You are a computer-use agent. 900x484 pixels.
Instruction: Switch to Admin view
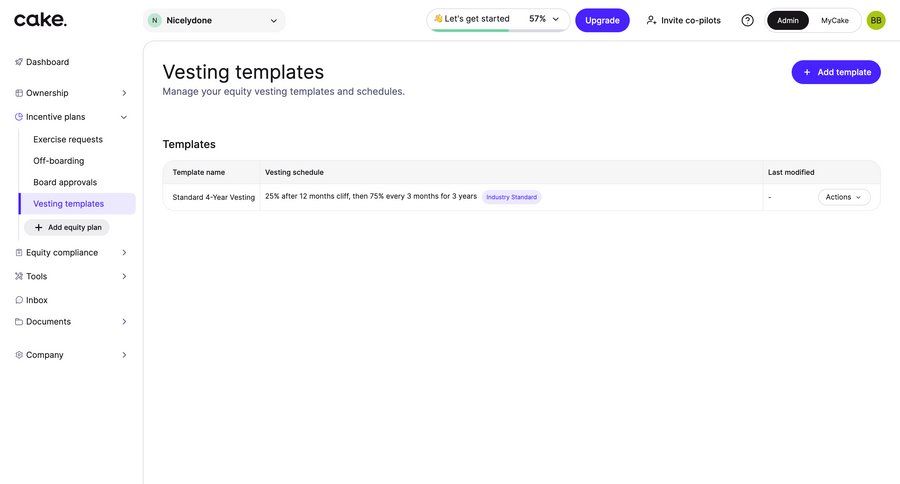point(788,20)
